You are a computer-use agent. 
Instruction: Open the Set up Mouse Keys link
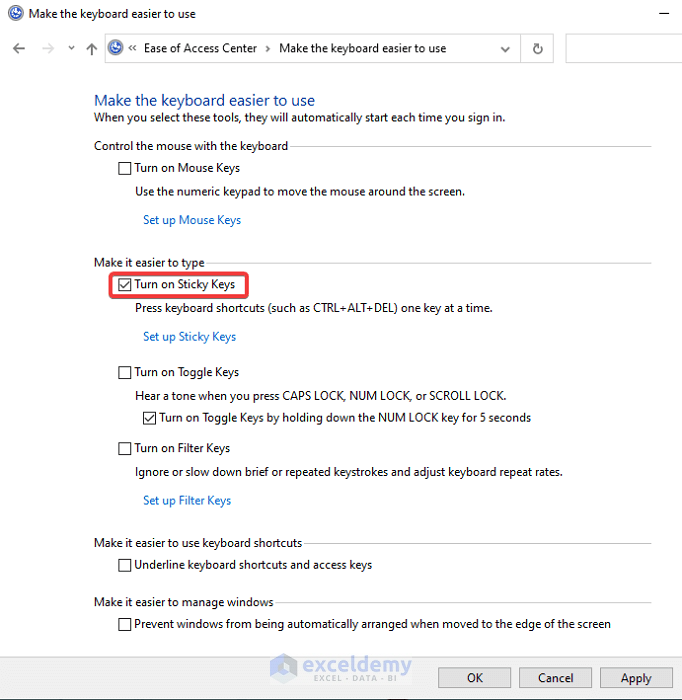(x=192, y=220)
